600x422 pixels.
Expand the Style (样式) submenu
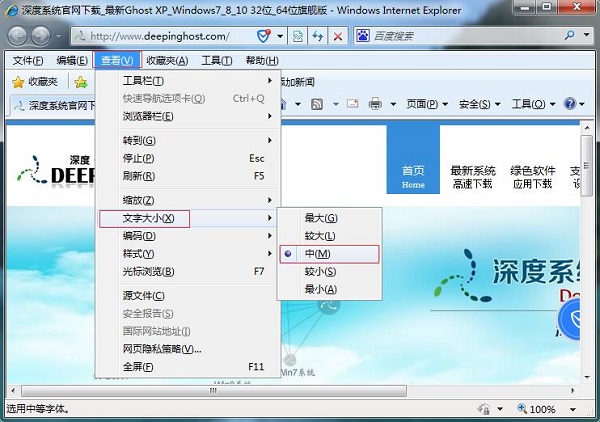click(188, 254)
